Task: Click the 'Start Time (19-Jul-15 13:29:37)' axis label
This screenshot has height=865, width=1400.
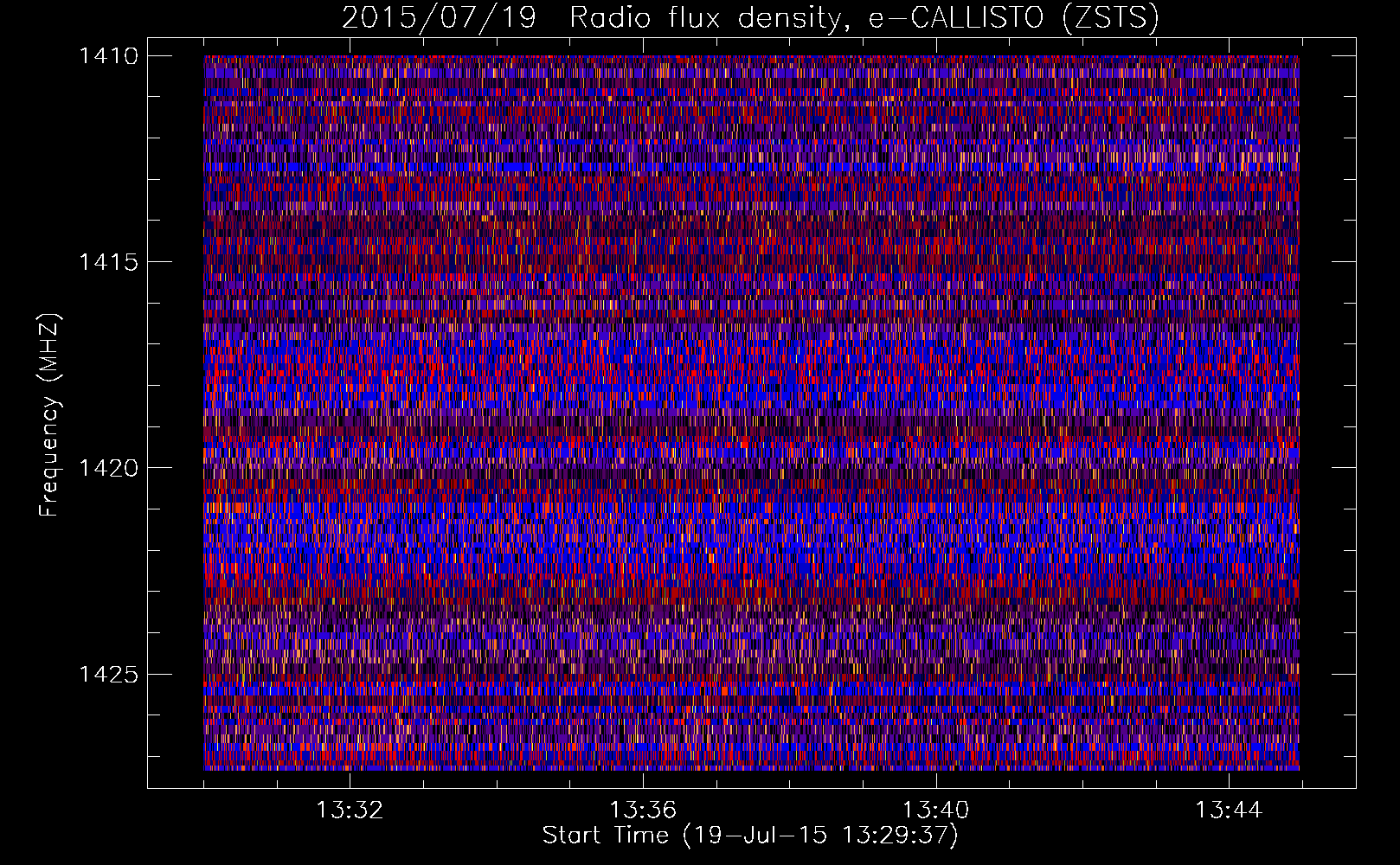Action: click(x=750, y=836)
